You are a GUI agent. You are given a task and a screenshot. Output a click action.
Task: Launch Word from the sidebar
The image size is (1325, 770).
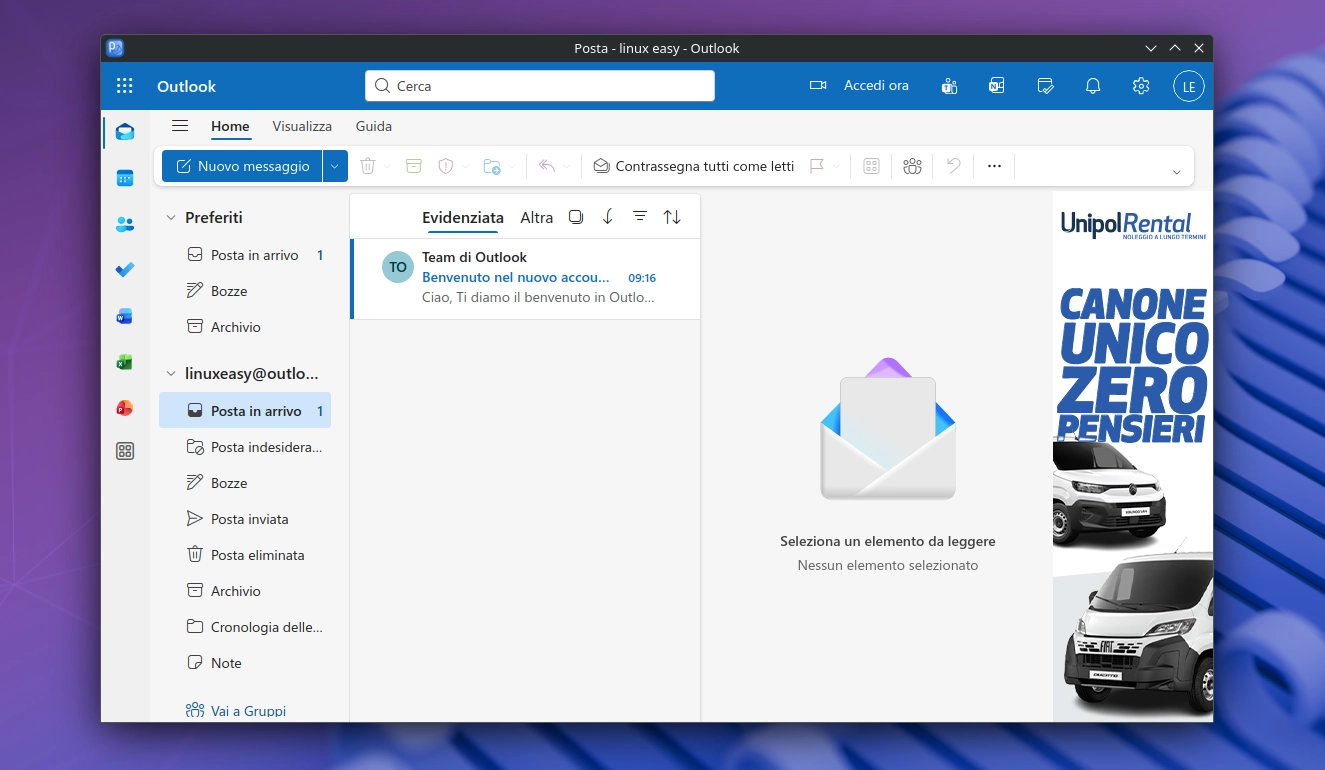124,316
